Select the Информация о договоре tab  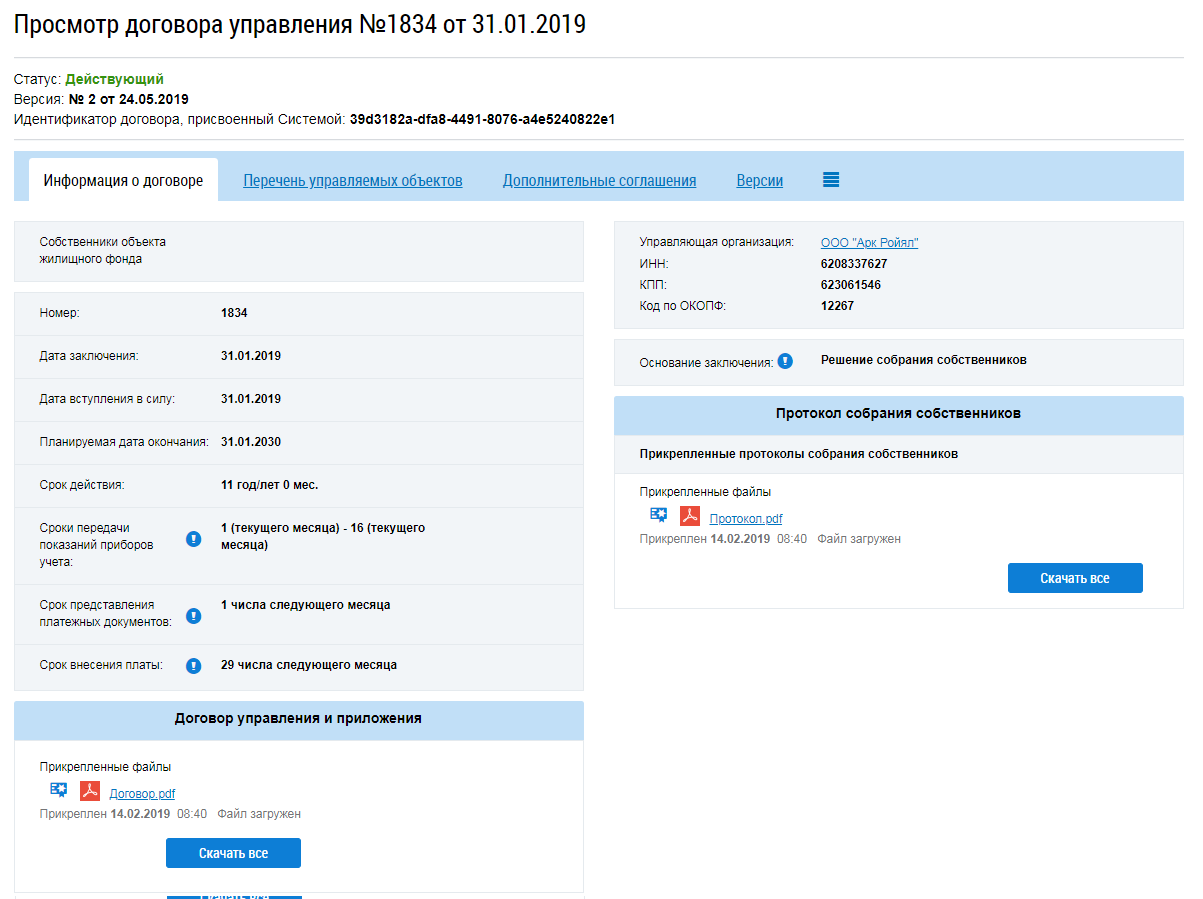(123, 181)
